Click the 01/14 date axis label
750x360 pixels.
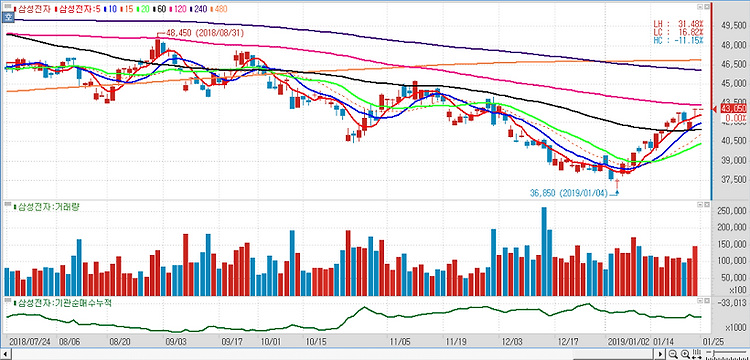[663, 342]
